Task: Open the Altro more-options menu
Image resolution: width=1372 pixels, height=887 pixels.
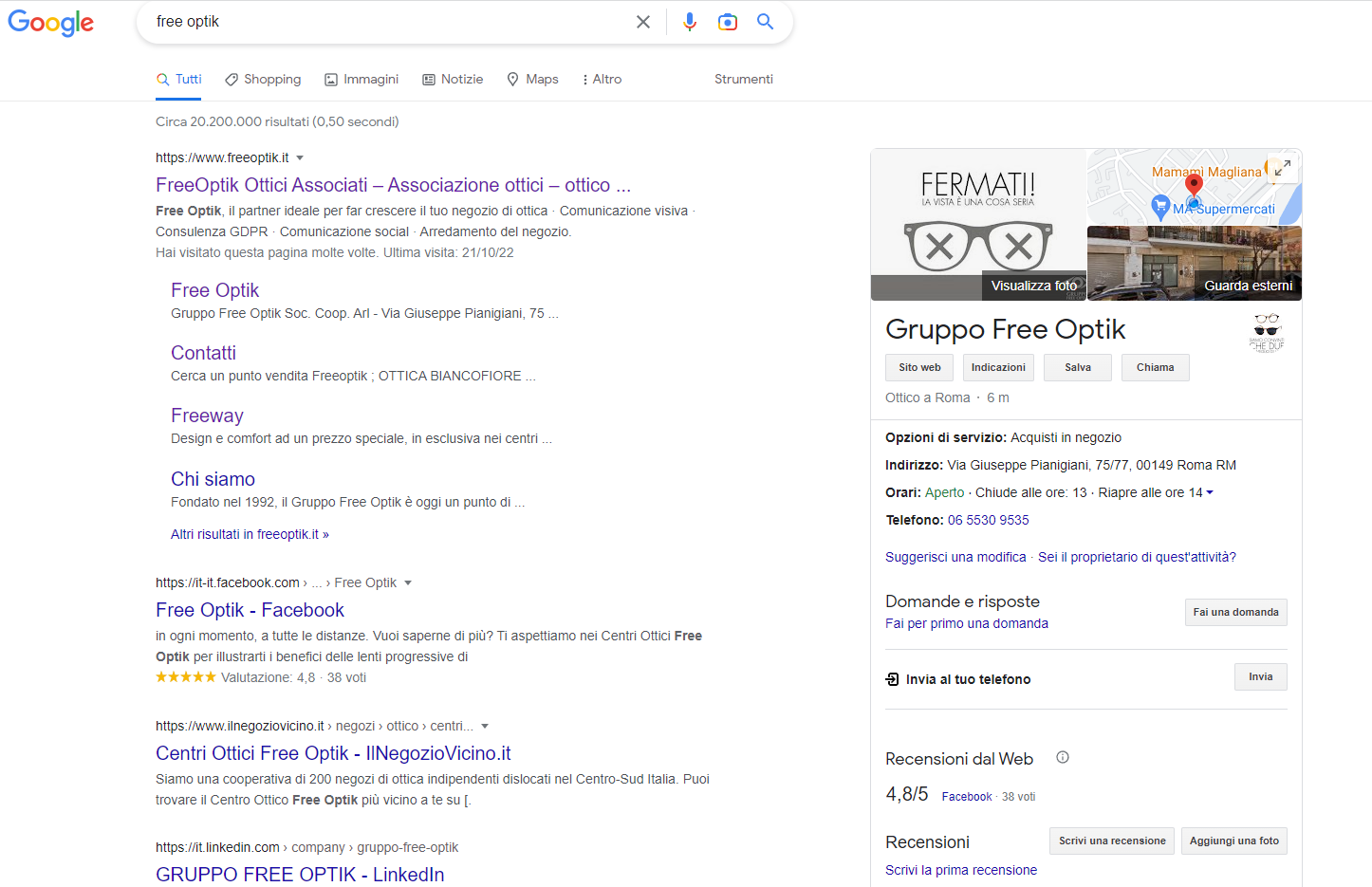Action: click(603, 80)
